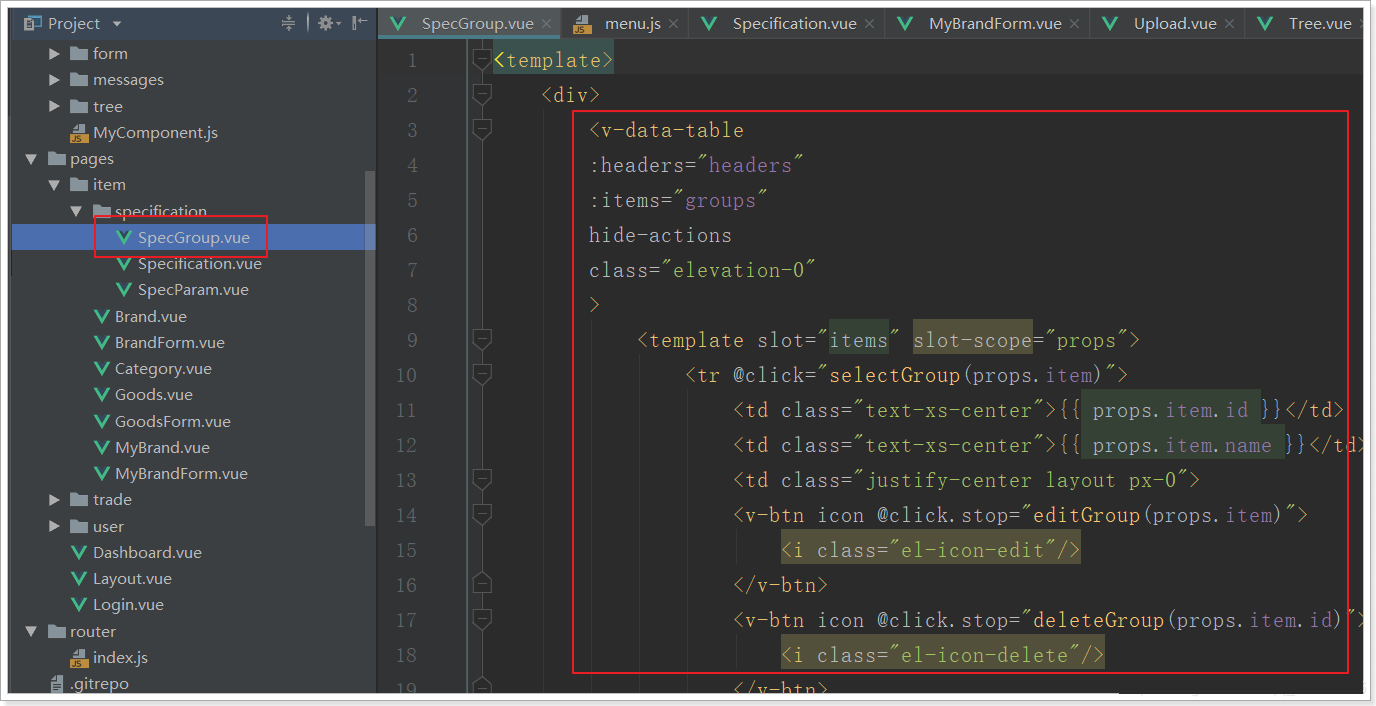1376x706 pixels.
Task: Click the folder icon of messages
Action: click(79, 80)
